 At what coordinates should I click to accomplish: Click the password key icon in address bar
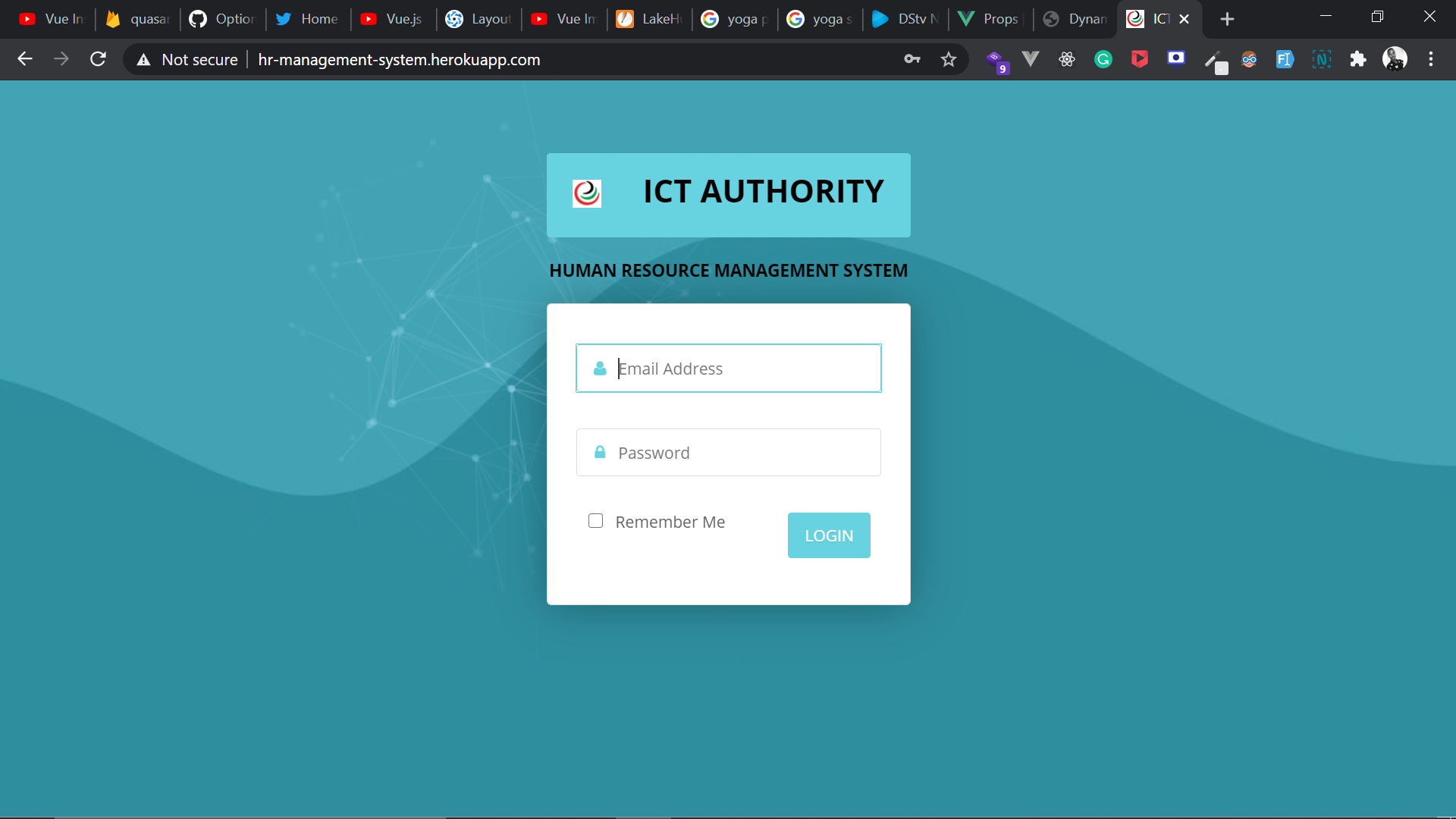pos(913,59)
